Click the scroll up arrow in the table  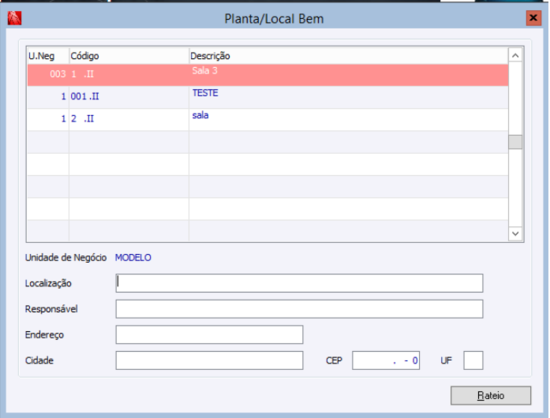point(515,56)
